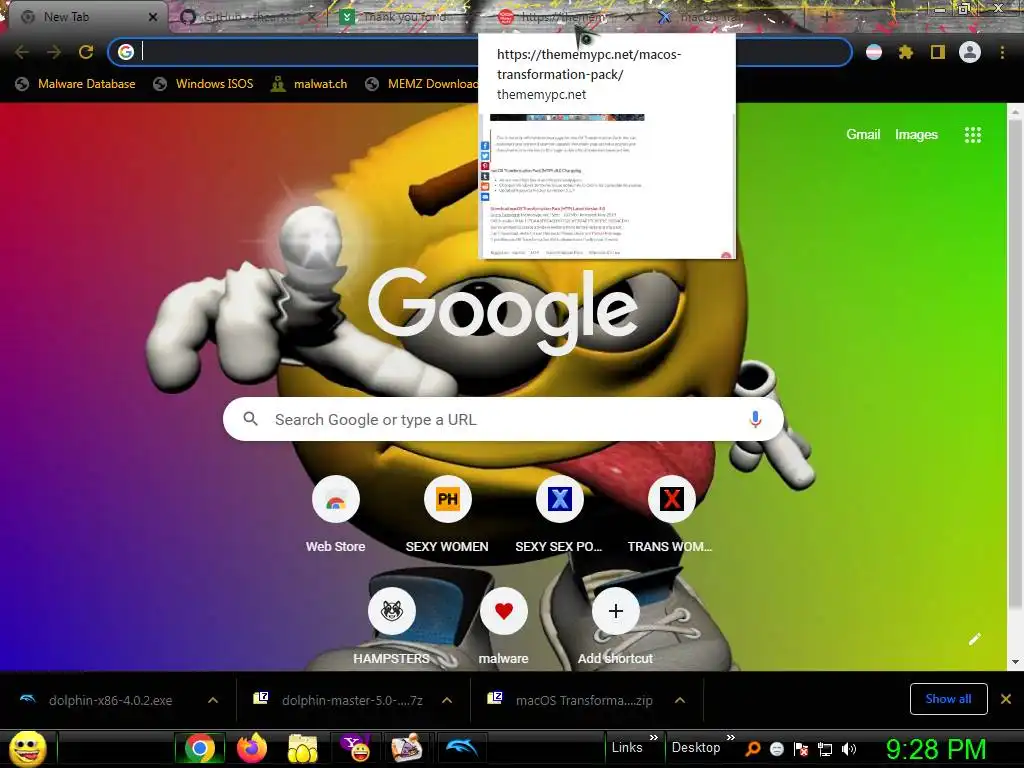Click the Google icon in address bar
This screenshot has height=768, width=1024.
click(126, 52)
